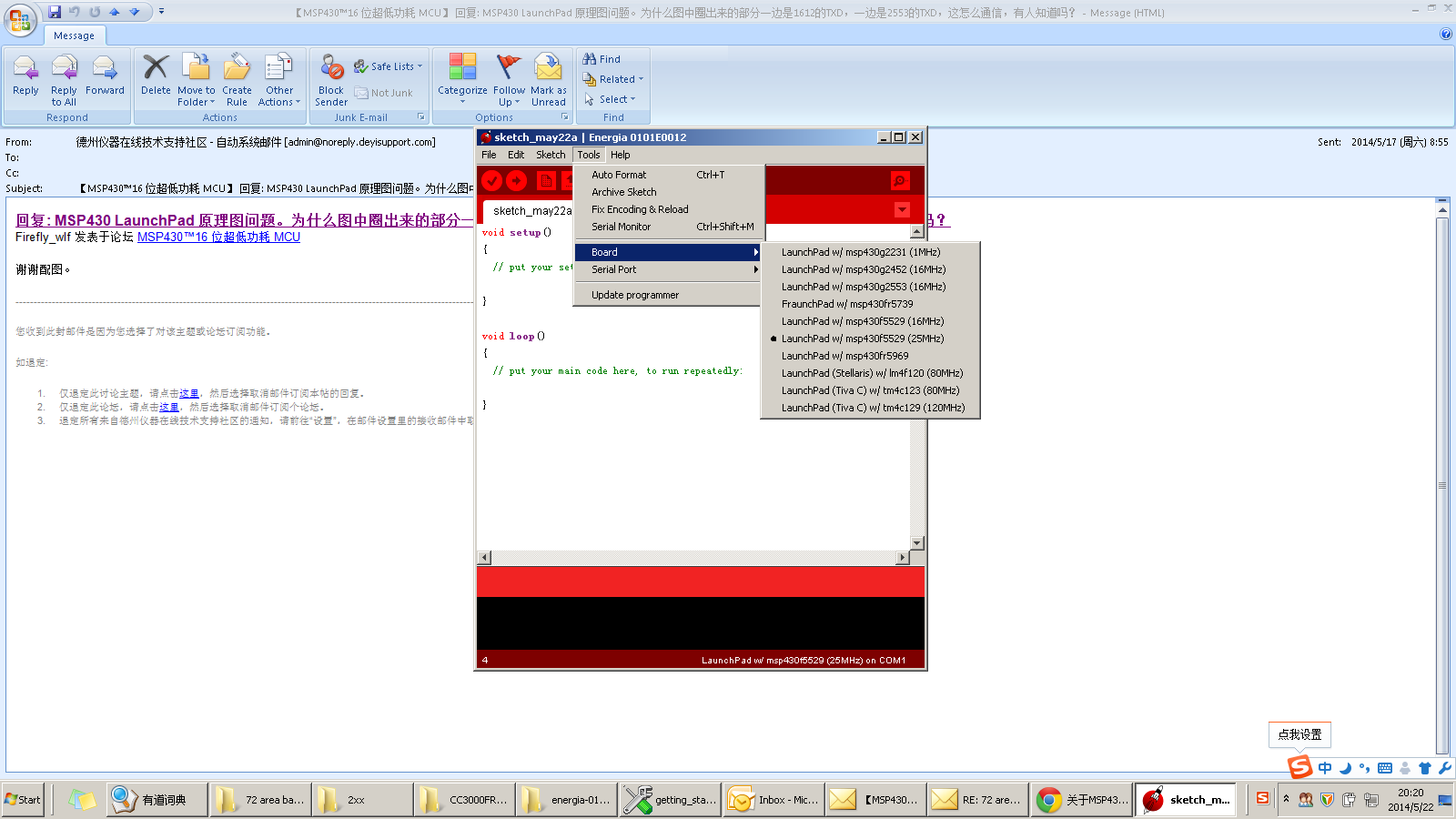1456x819 pixels.
Task: Expand the Select dropdown
Action: 610,99
